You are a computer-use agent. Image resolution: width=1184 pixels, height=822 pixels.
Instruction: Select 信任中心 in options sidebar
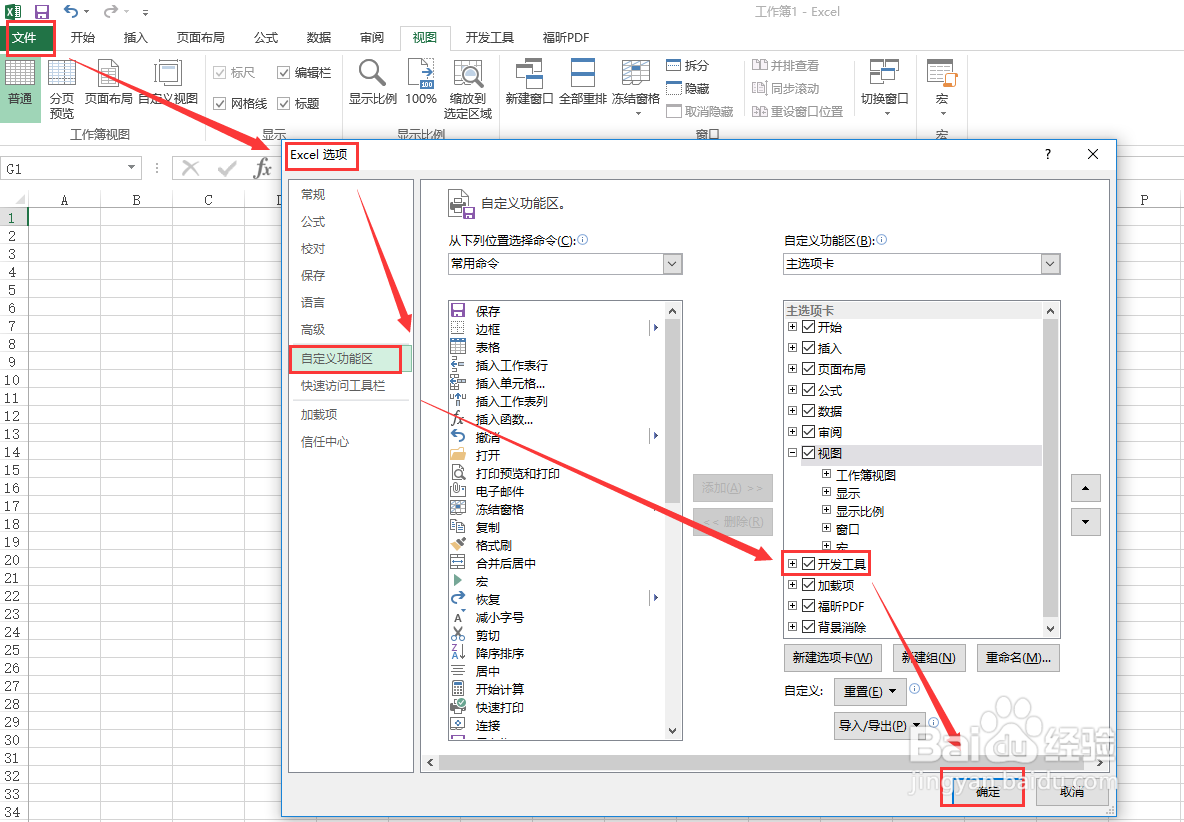point(325,442)
